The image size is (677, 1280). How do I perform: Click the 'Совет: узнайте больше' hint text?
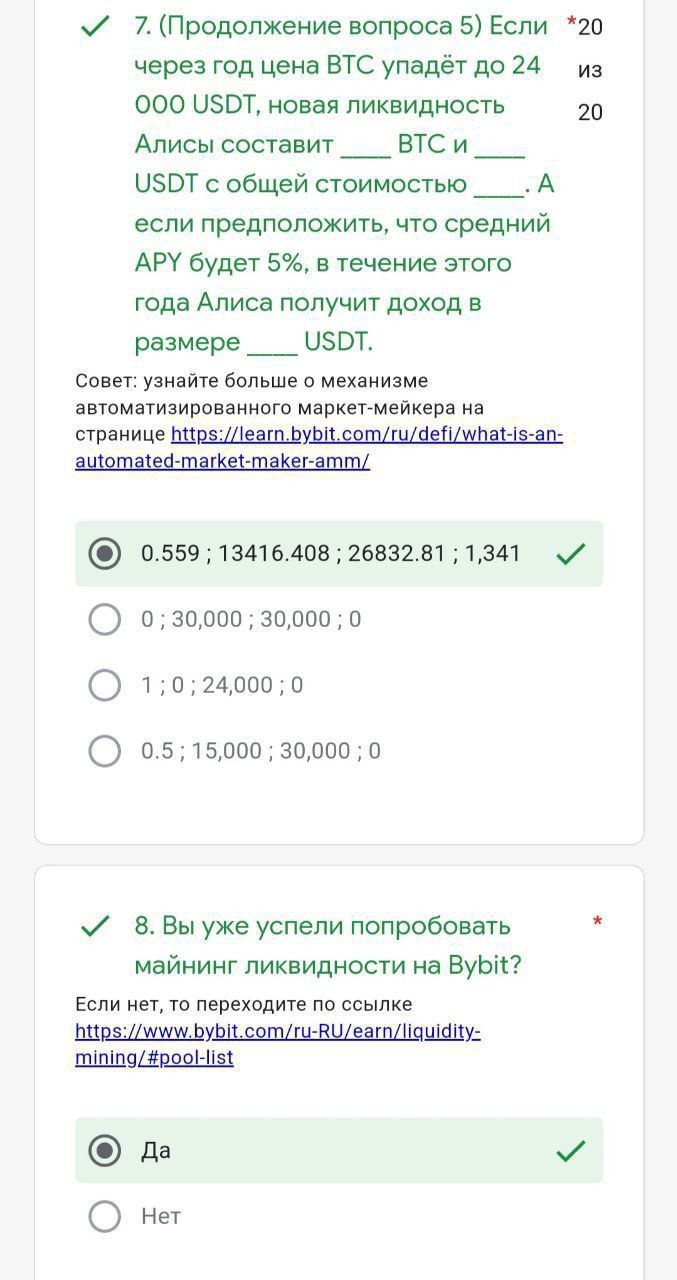251,381
